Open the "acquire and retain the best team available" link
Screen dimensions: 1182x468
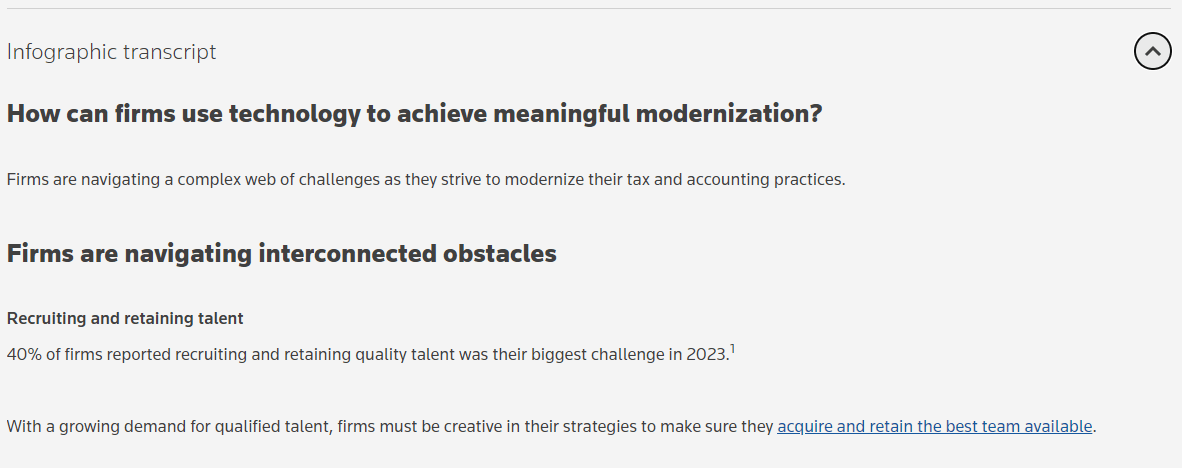point(934,426)
